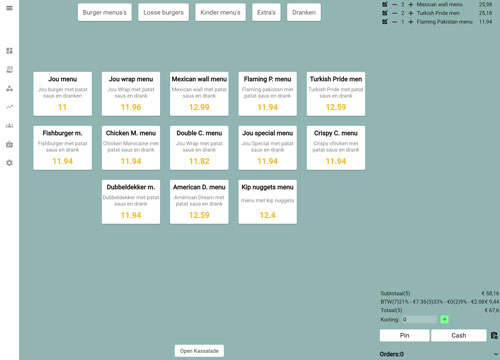Switch to the Kinder menu's category

(x=220, y=12)
